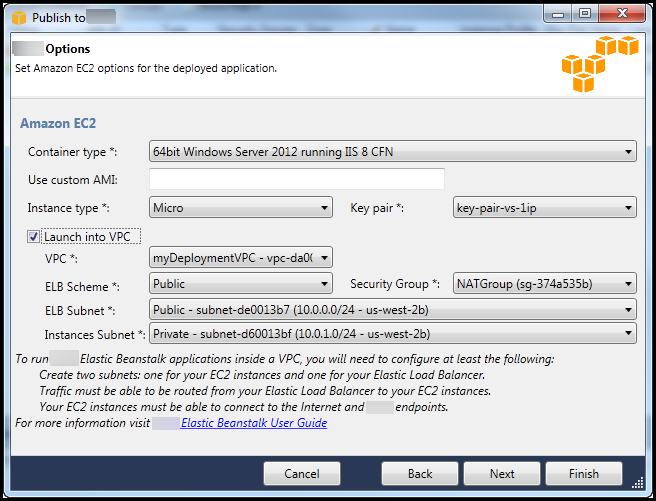Select a VPC from the VPC dropdown
The width and height of the screenshot is (656, 501).
point(240,258)
